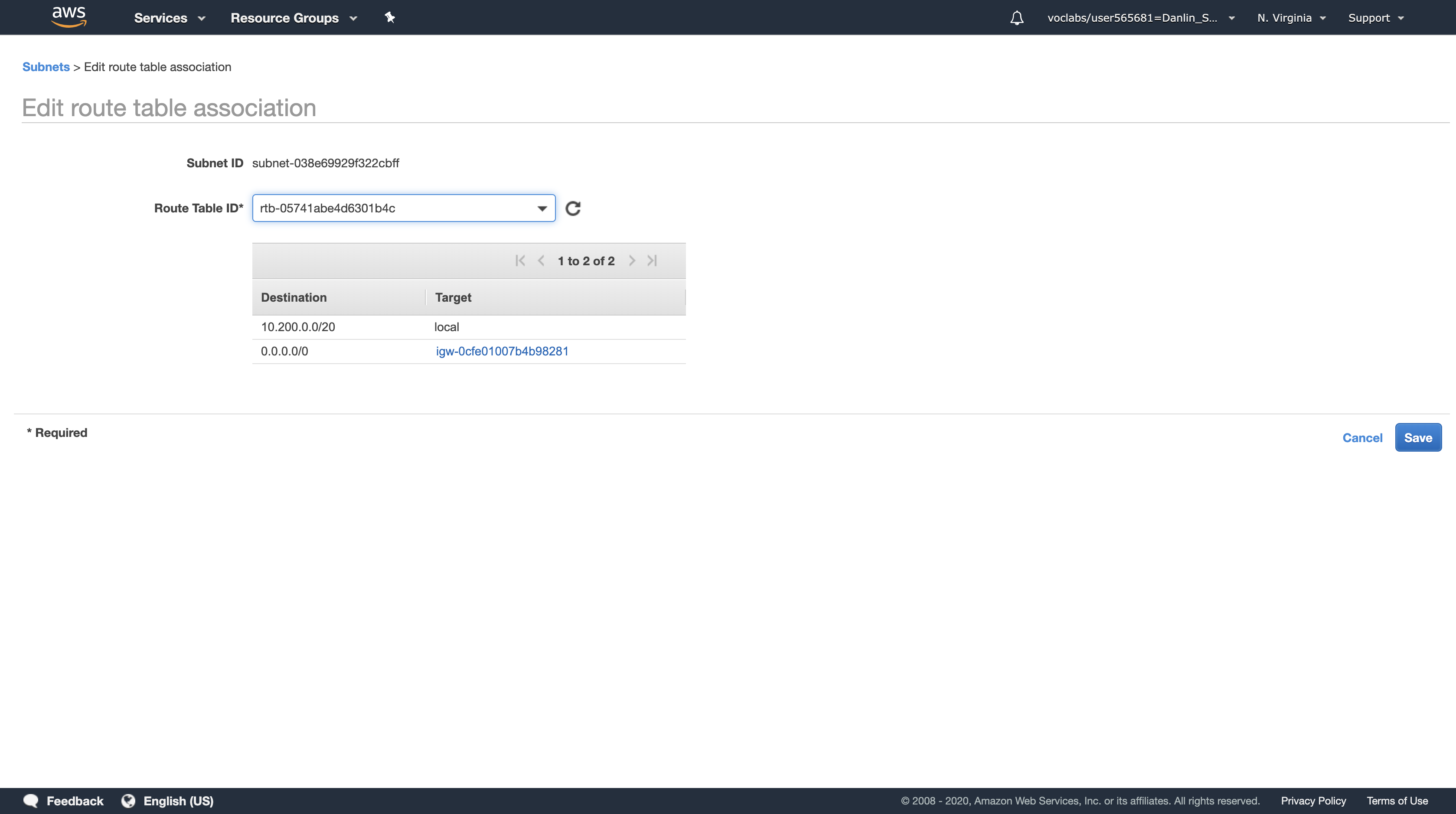Sort by the Destination column header

(294, 297)
